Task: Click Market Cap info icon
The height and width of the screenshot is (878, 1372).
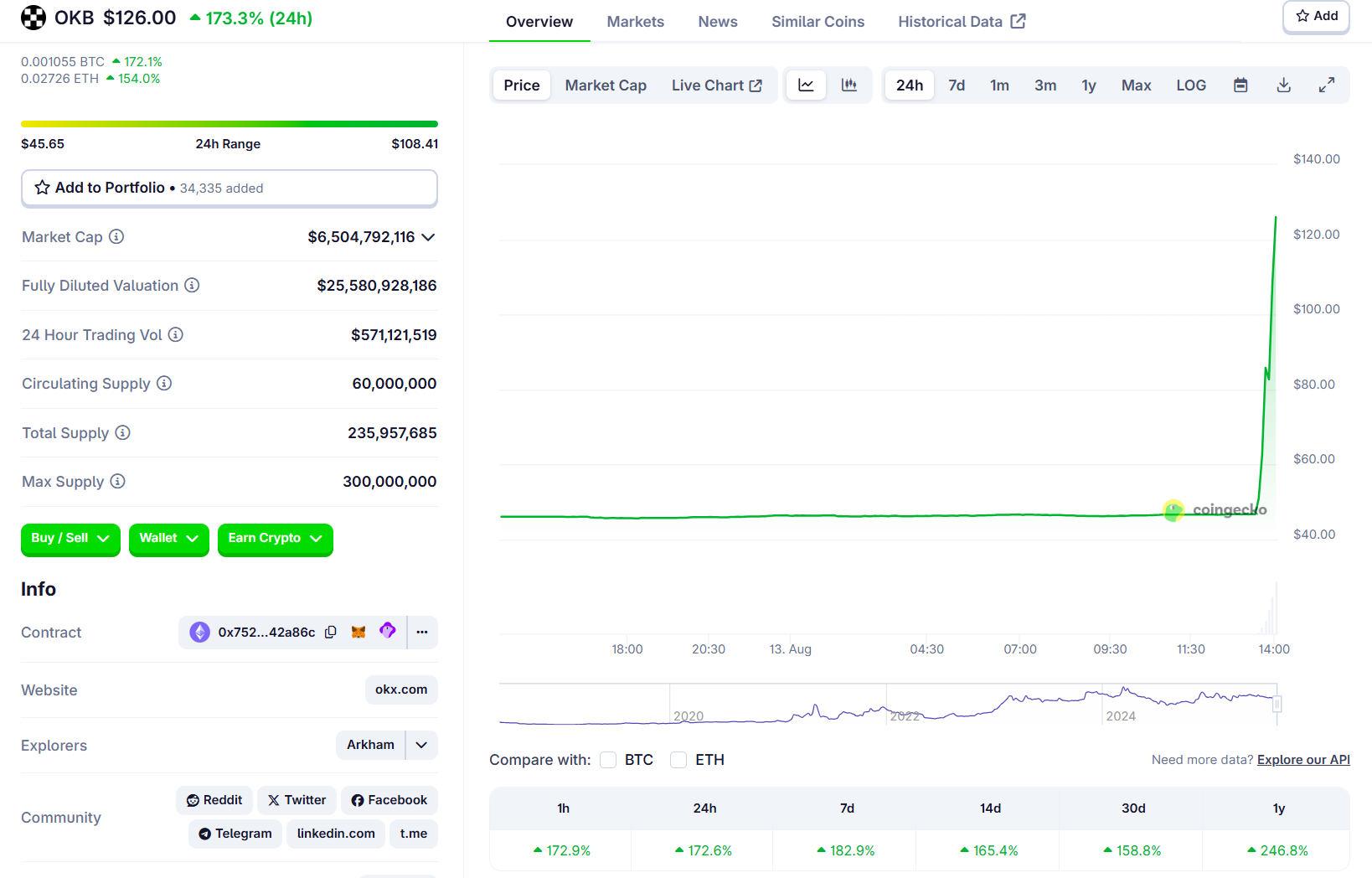Action: (x=116, y=237)
